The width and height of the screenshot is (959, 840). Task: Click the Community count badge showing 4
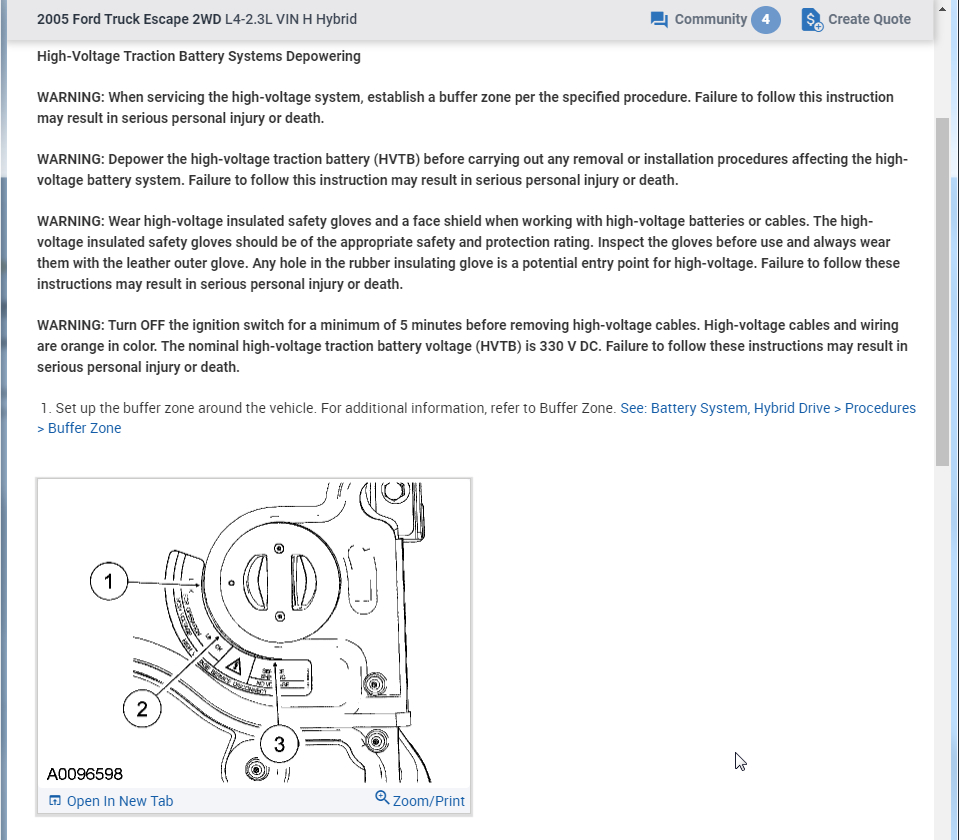tap(766, 20)
